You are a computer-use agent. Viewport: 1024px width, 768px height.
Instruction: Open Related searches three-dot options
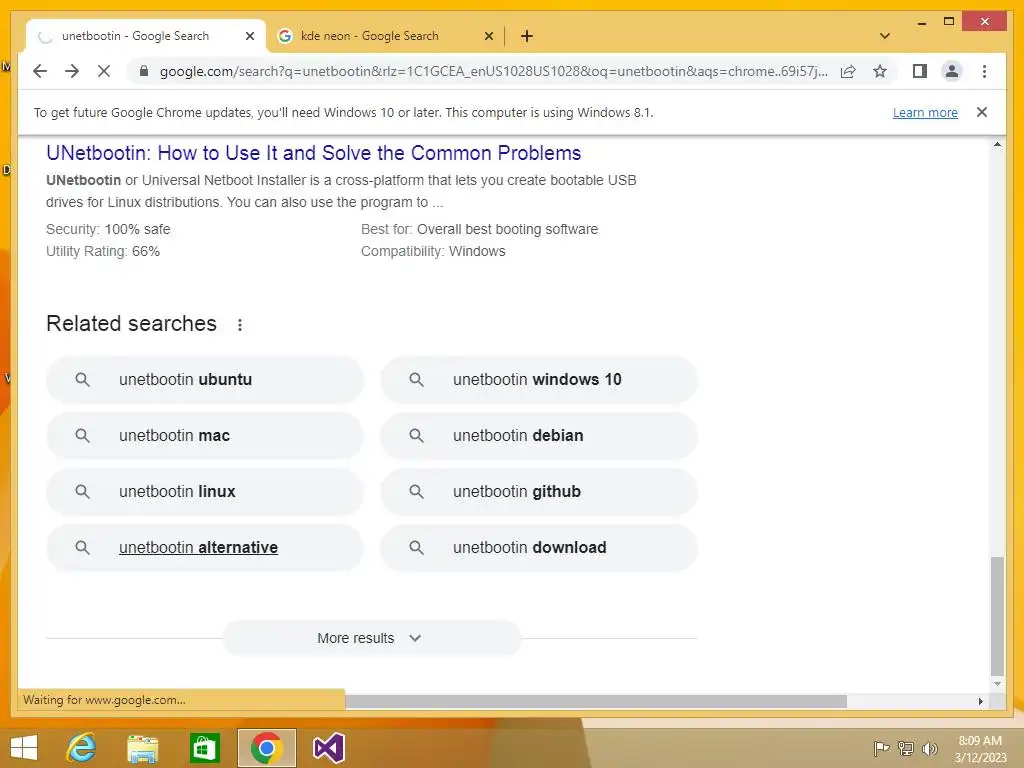coord(240,325)
